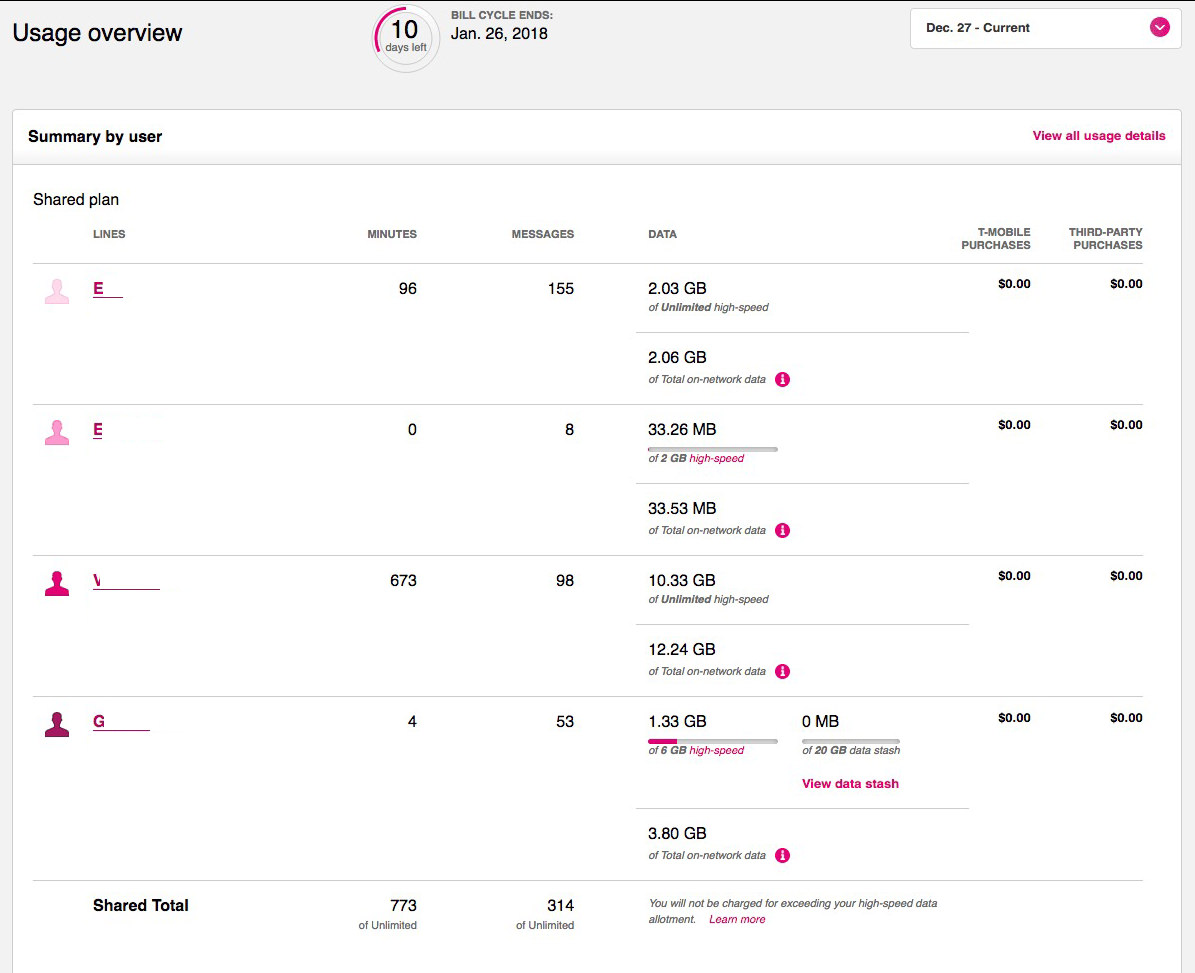This screenshot has height=973, width=1195.
Task: Click info icon beside 2.06 GB on-network data
Action: (x=783, y=380)
